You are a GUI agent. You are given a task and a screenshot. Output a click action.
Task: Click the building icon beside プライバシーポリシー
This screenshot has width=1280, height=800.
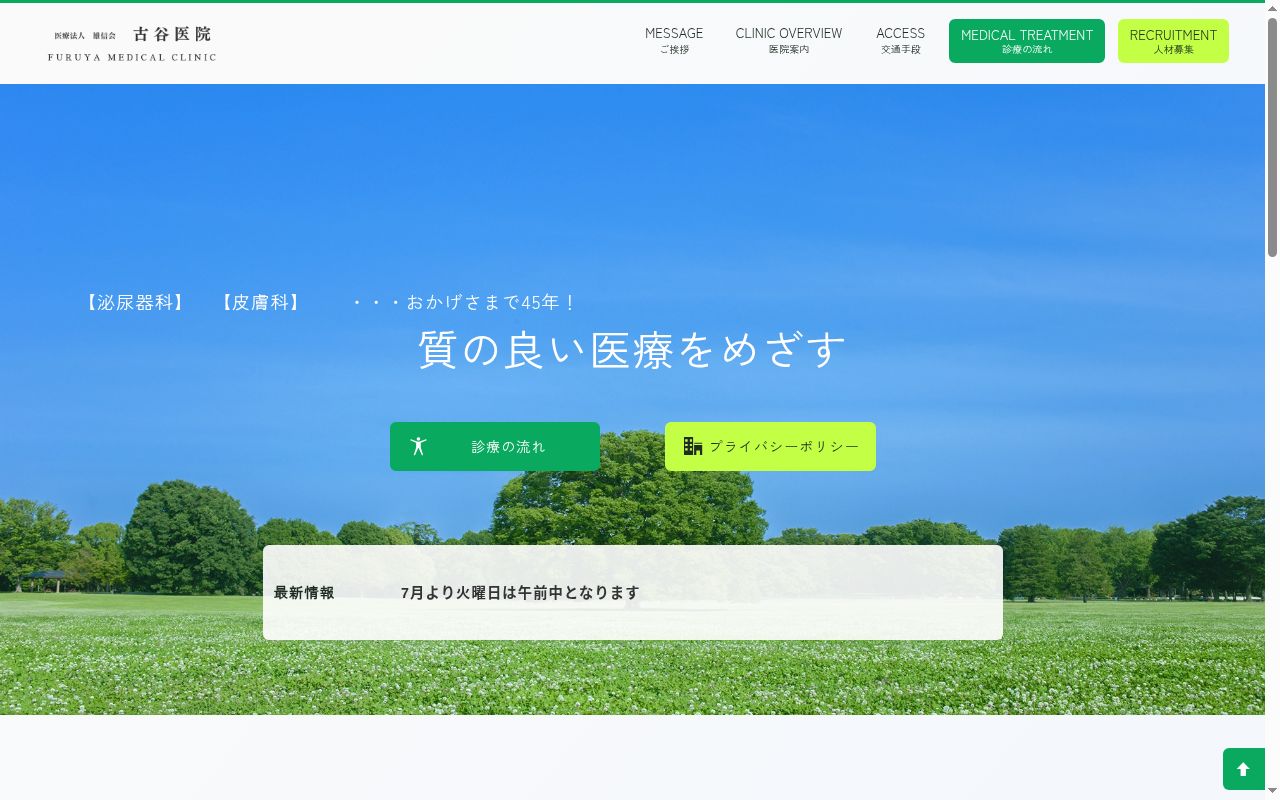pos(693,446)
